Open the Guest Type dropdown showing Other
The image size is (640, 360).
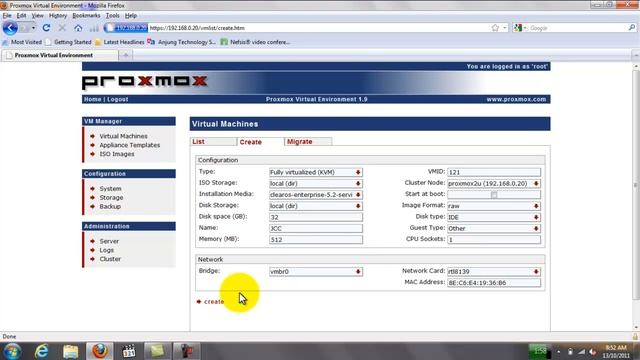pyautogui.click(x=494, y=228)
